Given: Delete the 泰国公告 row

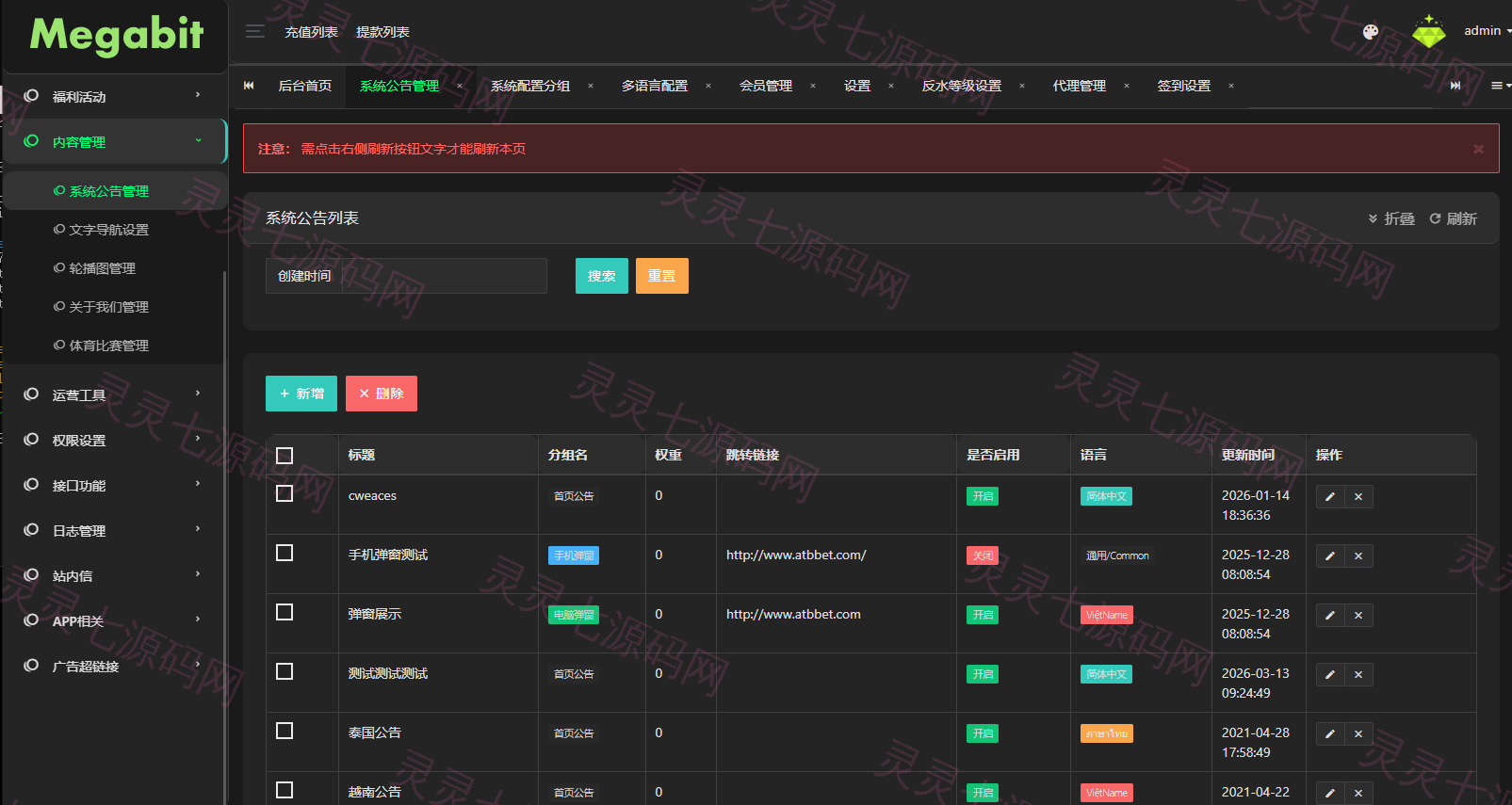Looking at the screenshot, I should (1358, 733).
